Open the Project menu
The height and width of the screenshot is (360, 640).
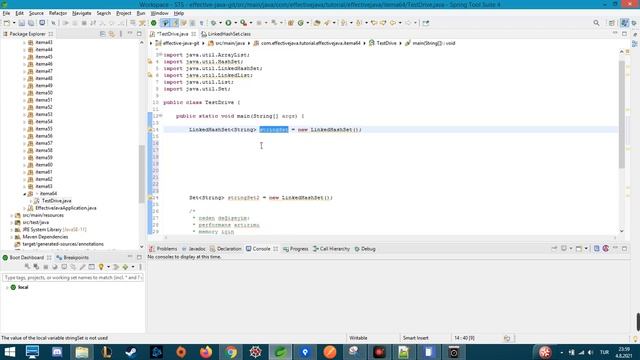coord(124,13)
